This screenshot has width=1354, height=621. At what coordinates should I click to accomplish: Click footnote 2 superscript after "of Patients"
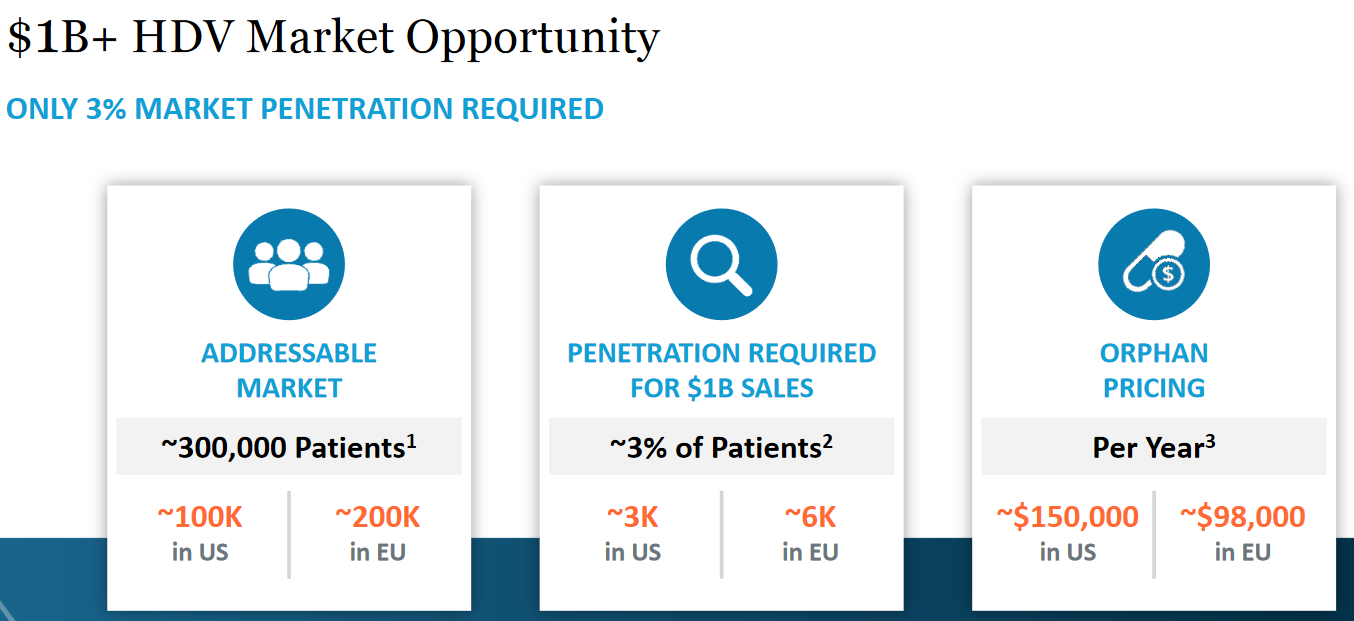click(828, 438)
